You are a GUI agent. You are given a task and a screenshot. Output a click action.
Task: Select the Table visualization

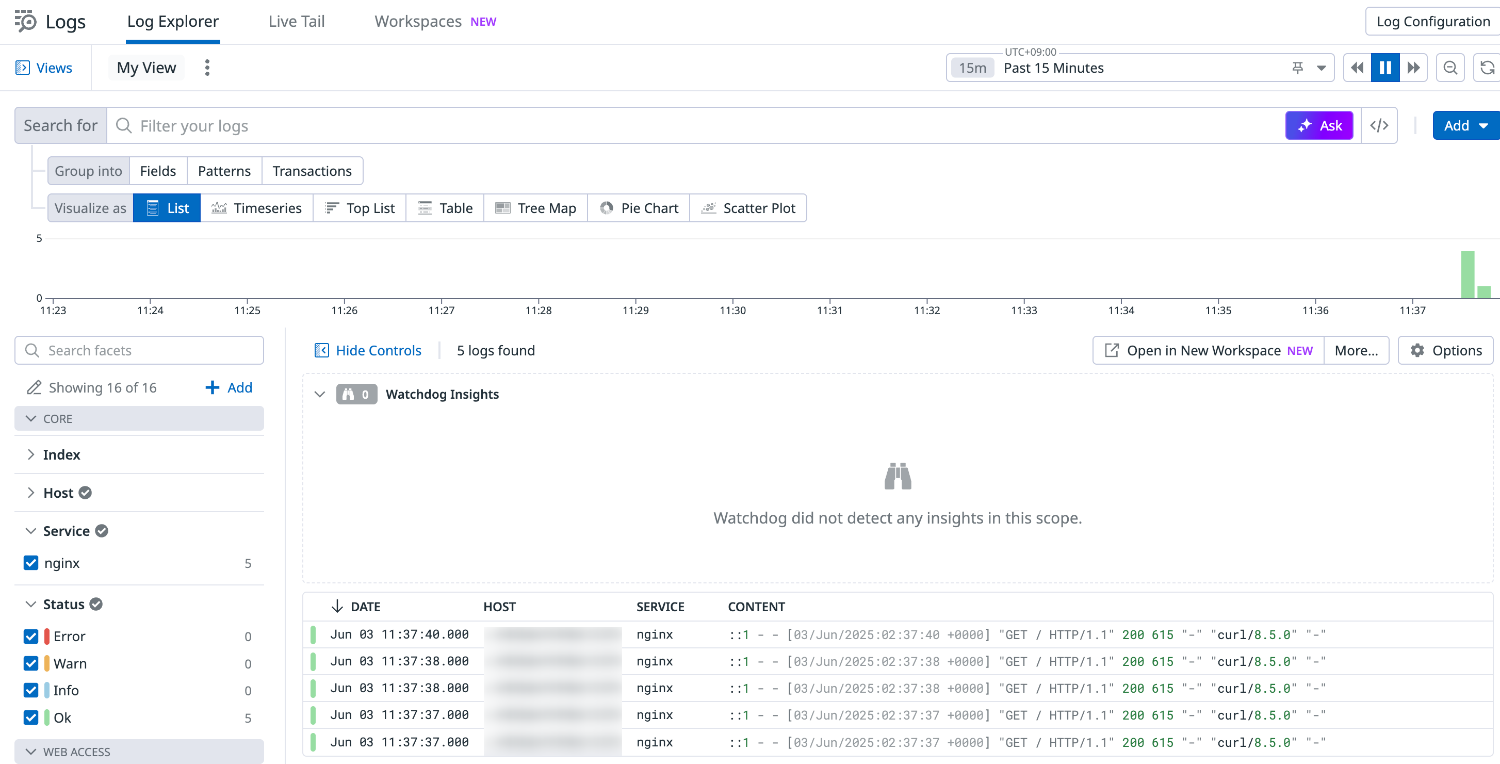tap(445, 208)
